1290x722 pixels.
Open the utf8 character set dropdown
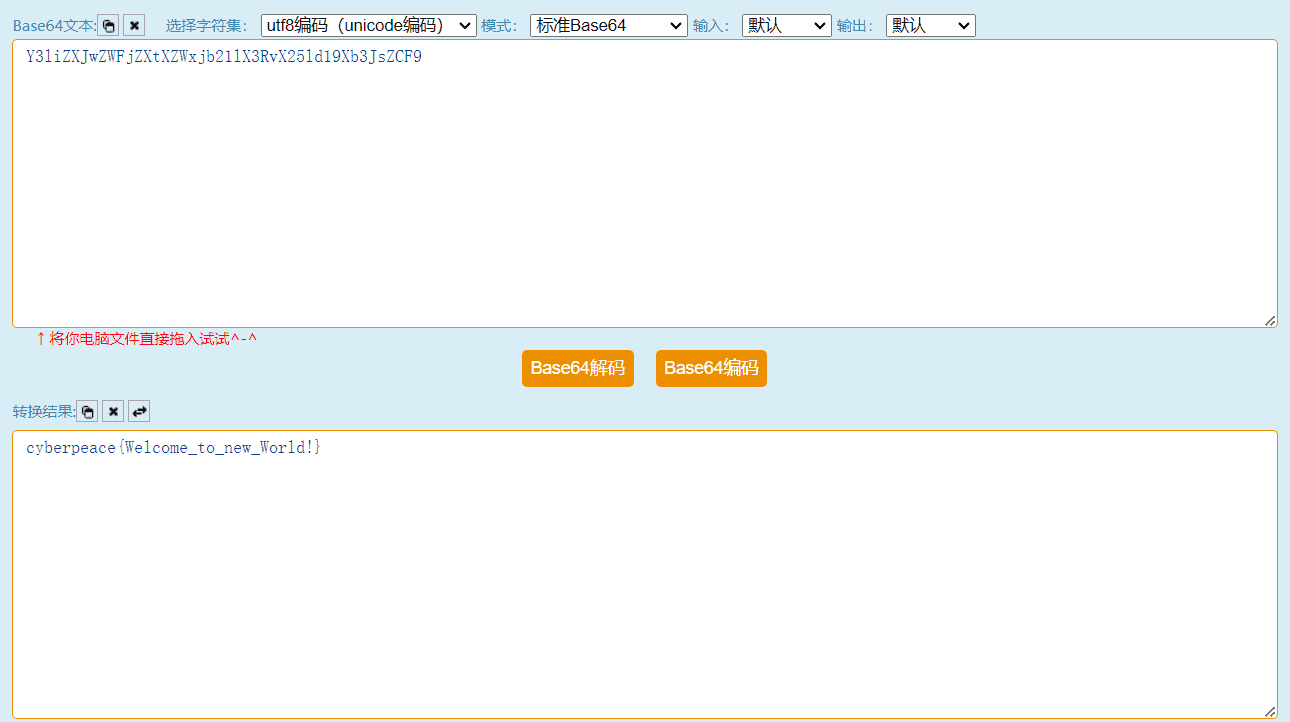point(369,25)
